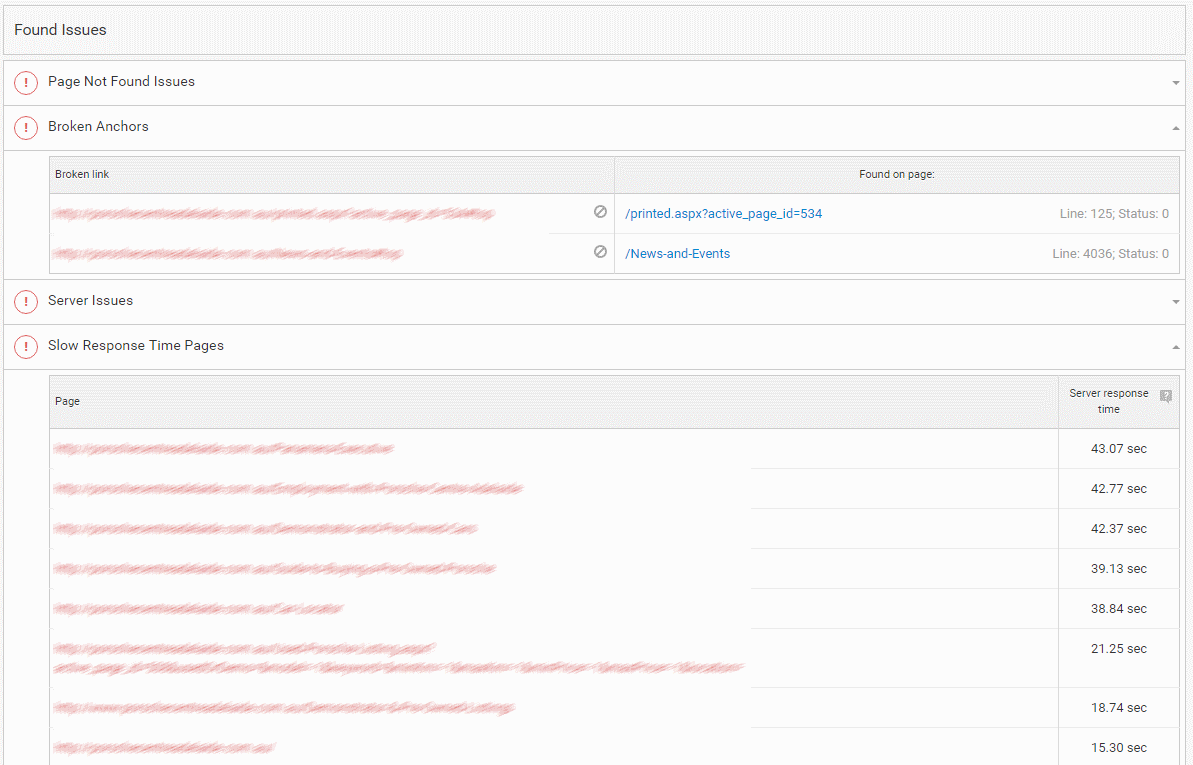The image size is (1193, 765).
Task: Open the /News-and-Events page link
Action: tap(677, 254)
